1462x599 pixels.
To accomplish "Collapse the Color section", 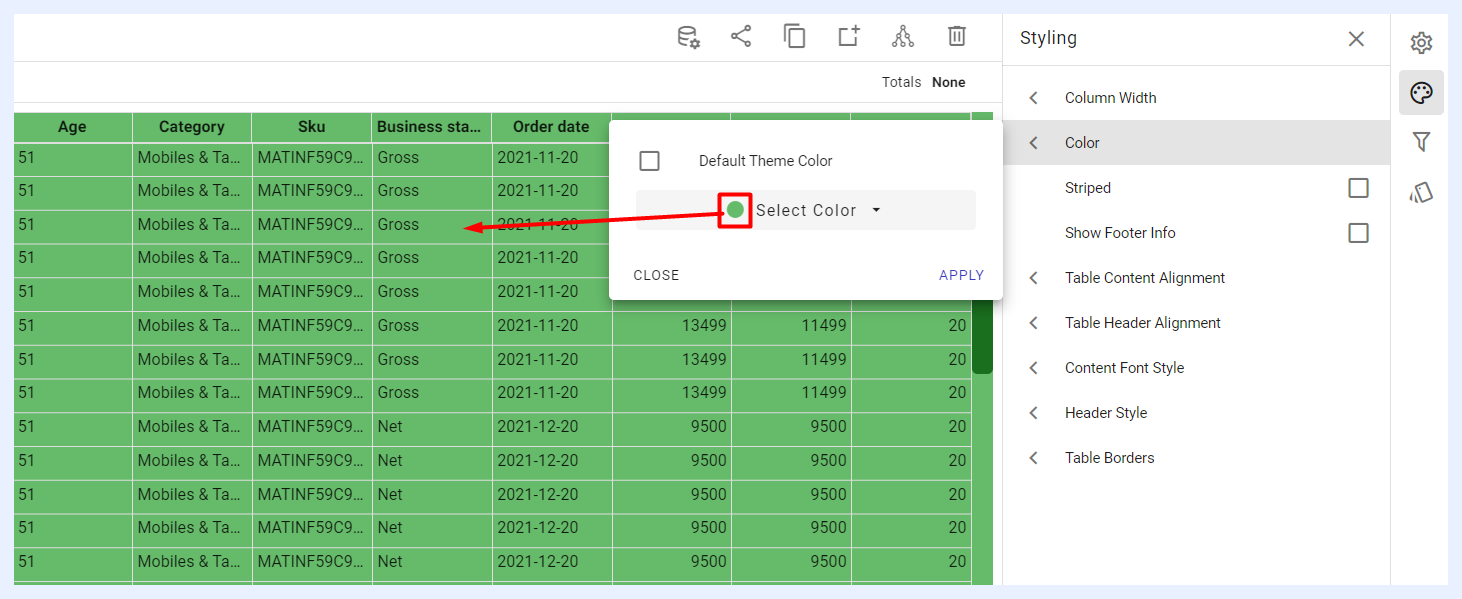I will 1196,143.
